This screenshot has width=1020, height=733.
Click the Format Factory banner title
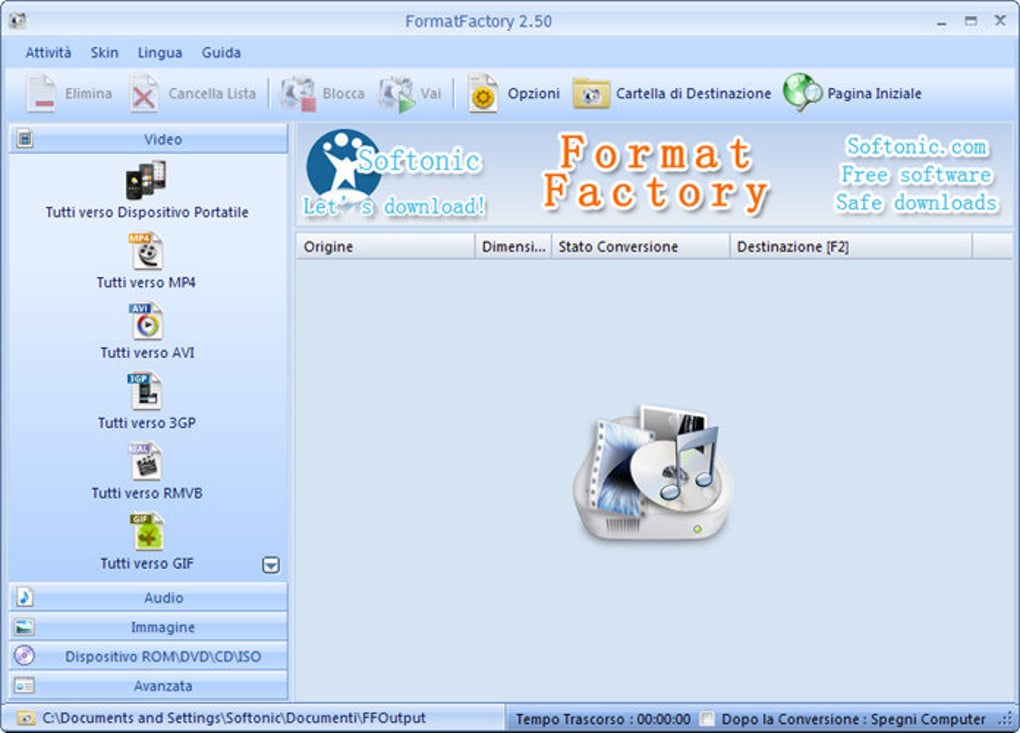coord(656,173)
